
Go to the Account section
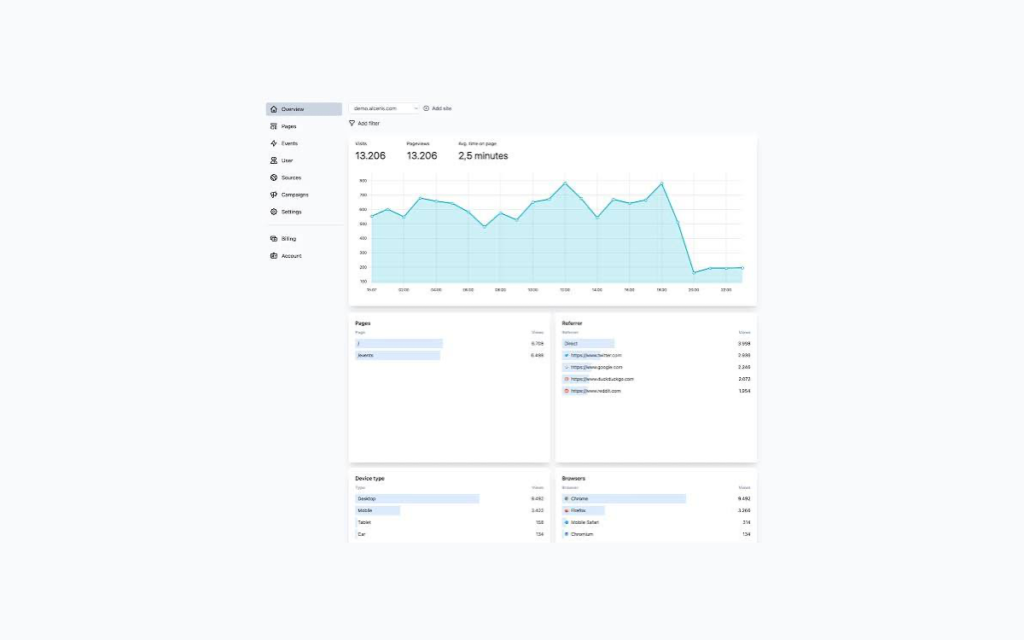(x=304, y=256)
